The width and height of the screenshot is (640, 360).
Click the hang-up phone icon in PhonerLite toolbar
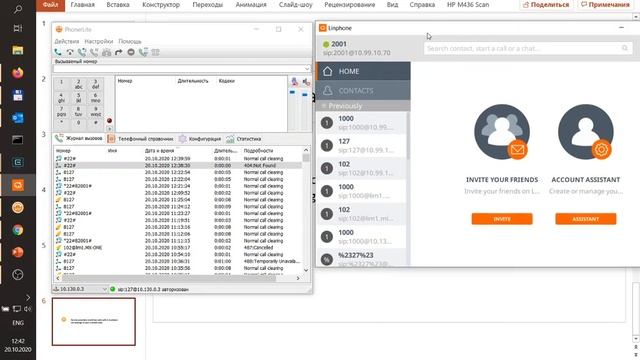tap(70, 52)
